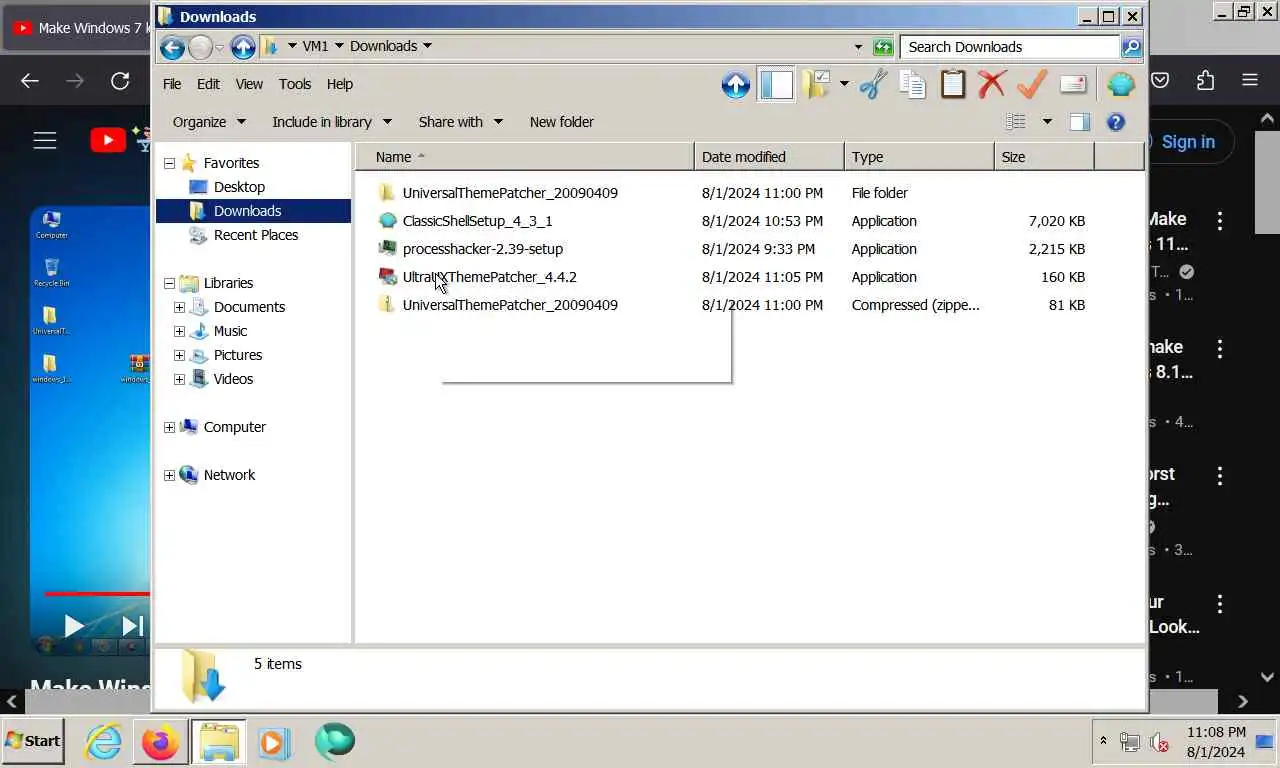Click the Properties checkmark toolbar icon
The width and height of the screenshot is (1280, 768).
[x=1032, y=85]
